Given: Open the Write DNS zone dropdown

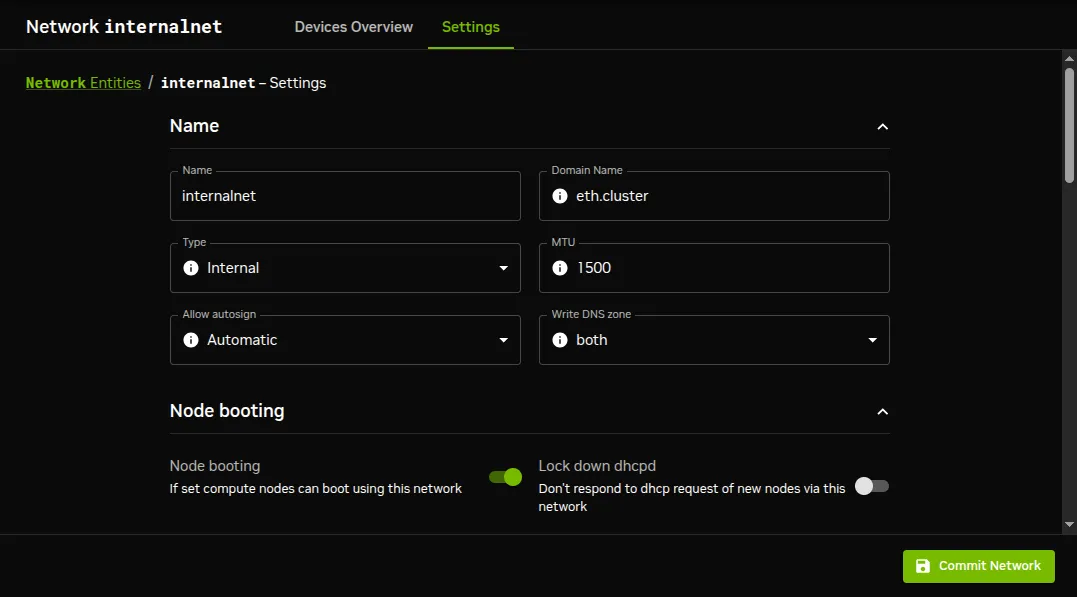Looking at the screenshot, I should 714,340.
